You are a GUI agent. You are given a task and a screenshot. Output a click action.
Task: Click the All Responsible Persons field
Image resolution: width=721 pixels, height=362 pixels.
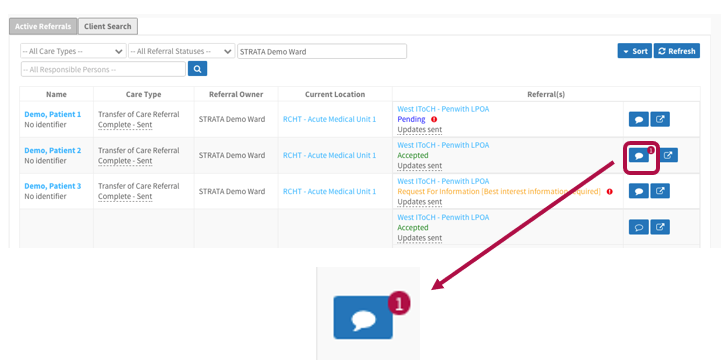[103, 69]
